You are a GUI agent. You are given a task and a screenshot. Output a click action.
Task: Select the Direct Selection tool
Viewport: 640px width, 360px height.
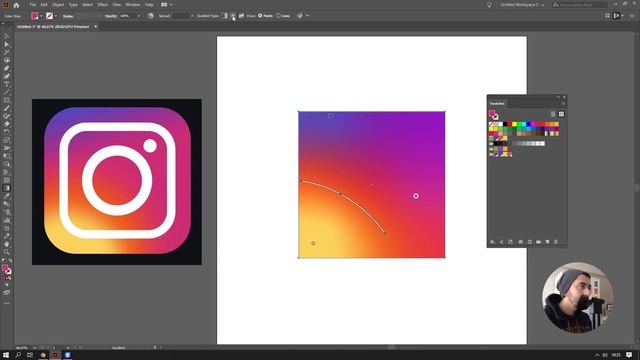pyautogui.click(x=7, y=44)
